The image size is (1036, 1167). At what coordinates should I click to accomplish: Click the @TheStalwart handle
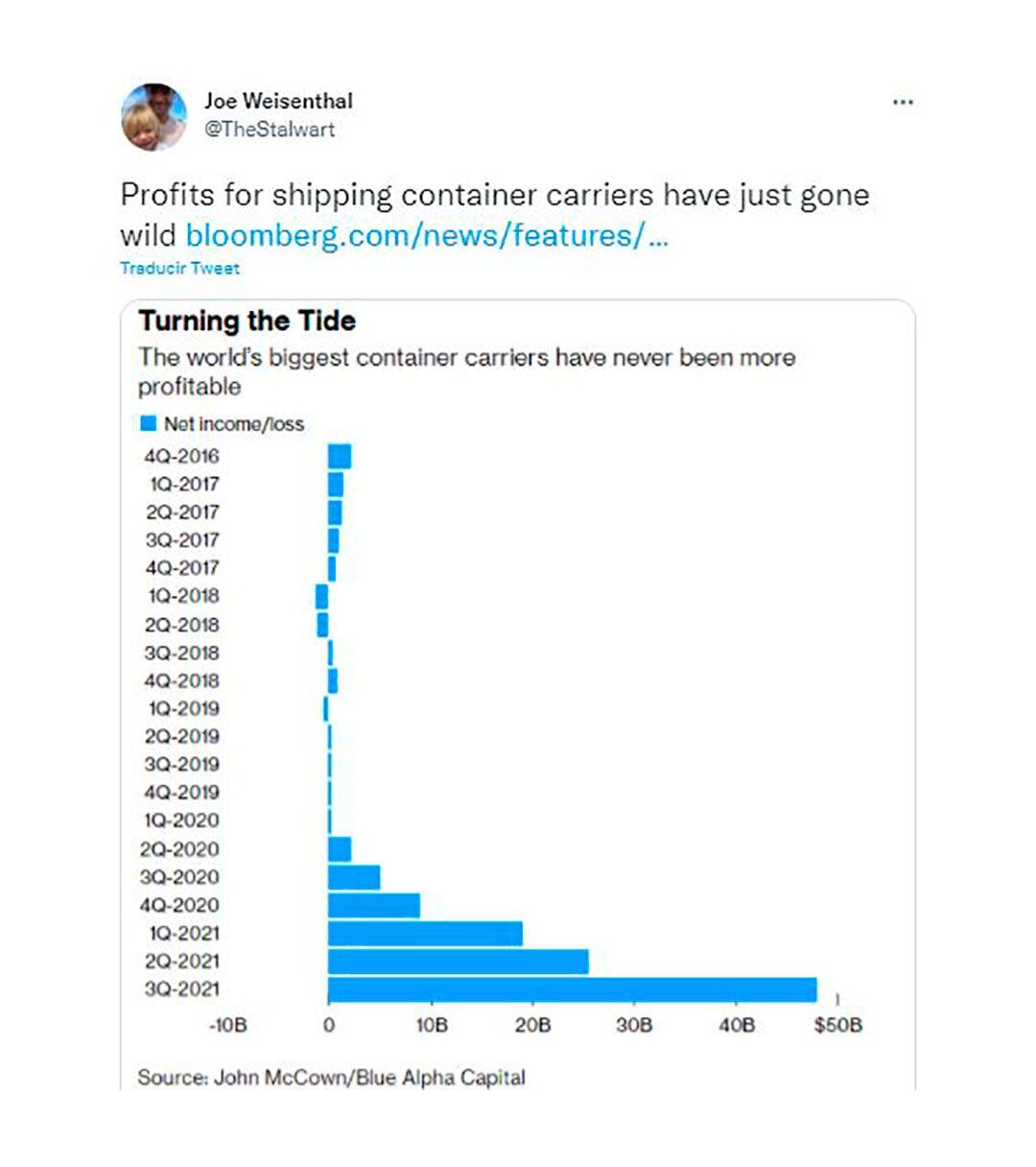pos(270,129)
